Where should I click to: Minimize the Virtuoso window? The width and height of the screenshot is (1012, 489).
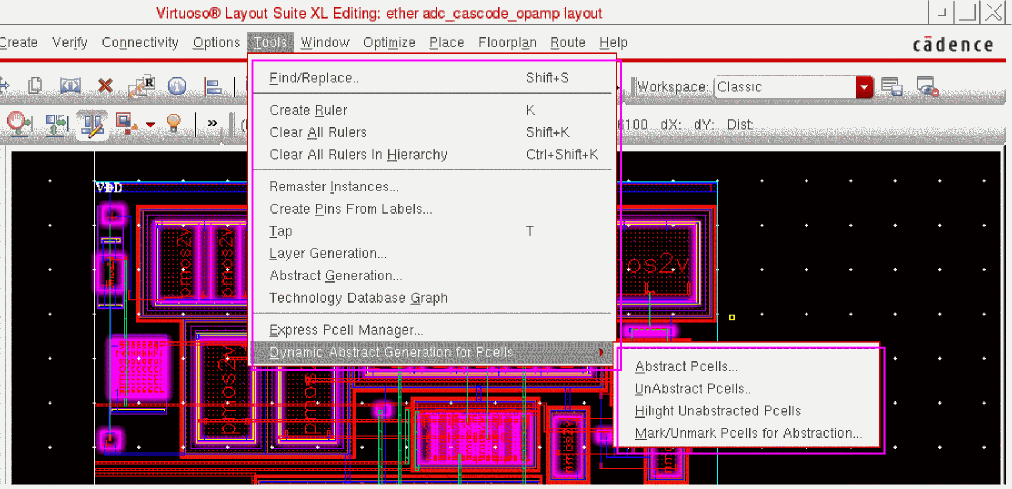tap(944, 12)
